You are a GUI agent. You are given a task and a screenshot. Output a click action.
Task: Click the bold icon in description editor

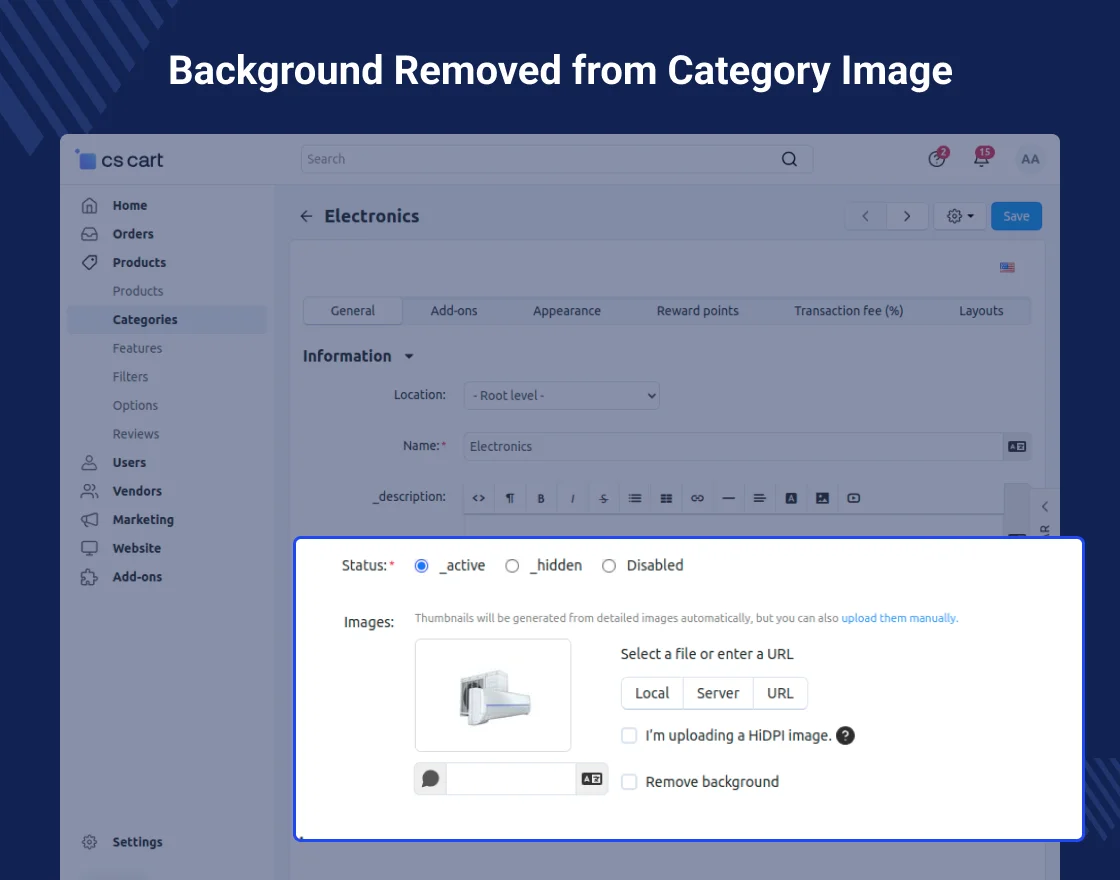click(541, 498)
